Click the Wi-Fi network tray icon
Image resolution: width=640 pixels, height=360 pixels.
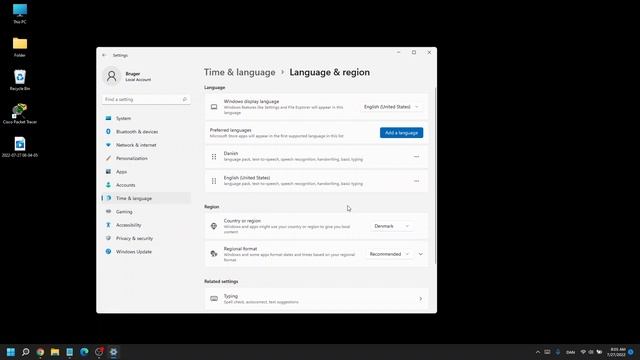583,352
